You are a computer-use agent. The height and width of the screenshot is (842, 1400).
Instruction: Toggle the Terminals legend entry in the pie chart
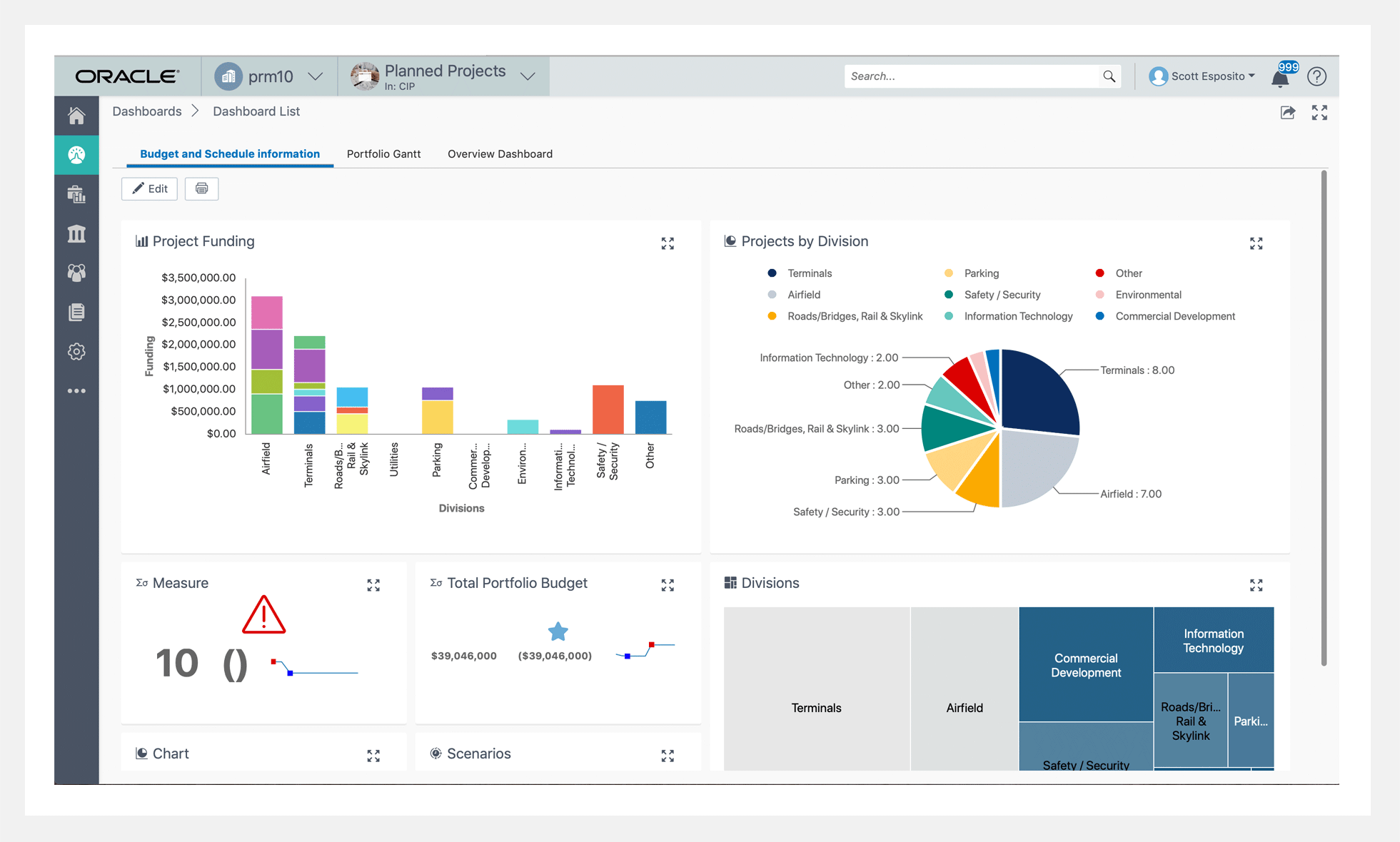(809, 273)
